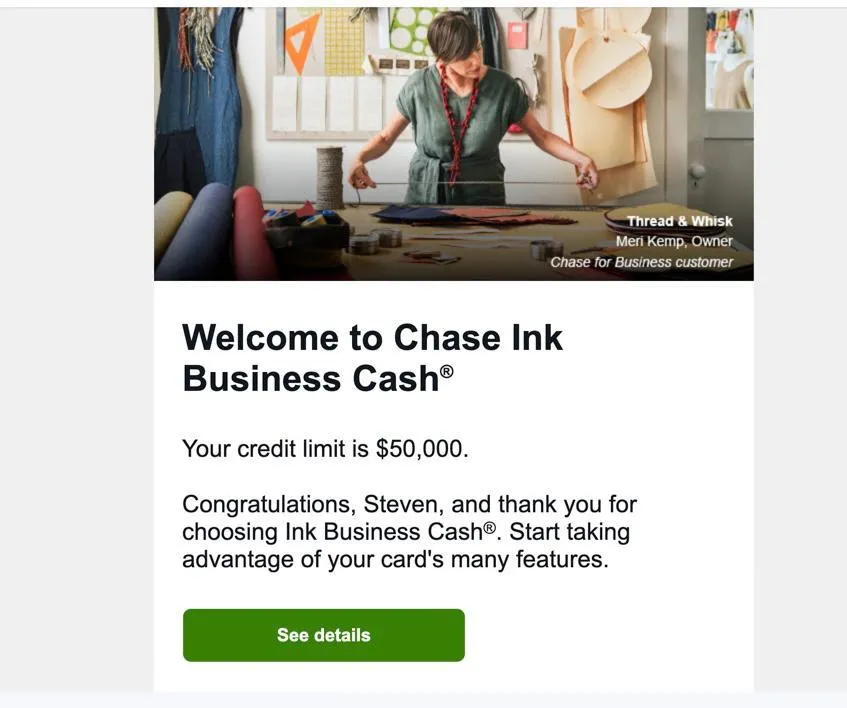
Task: Click the registered trademark symbol after Cash heading
Action: click(x=447, y=371)
